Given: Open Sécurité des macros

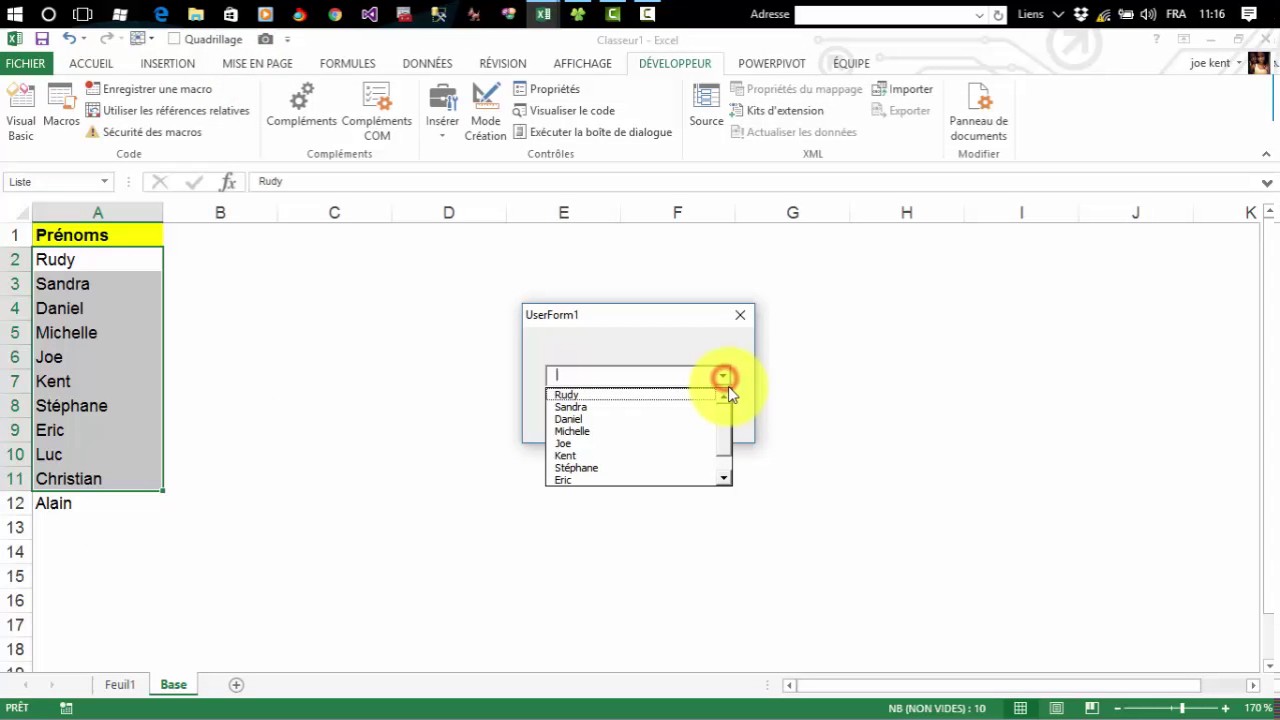Looking at the screenshot, I should (143, 132).
